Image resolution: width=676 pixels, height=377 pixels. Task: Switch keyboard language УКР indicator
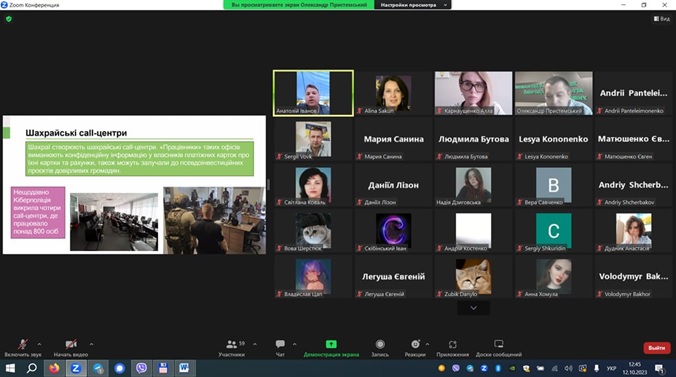[x=611, y=368]
